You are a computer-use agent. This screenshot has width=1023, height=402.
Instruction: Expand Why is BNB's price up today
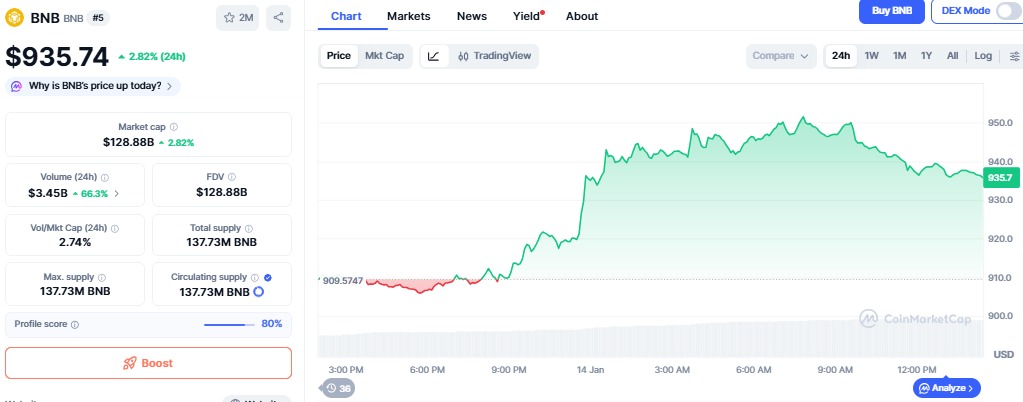[94, 86]
